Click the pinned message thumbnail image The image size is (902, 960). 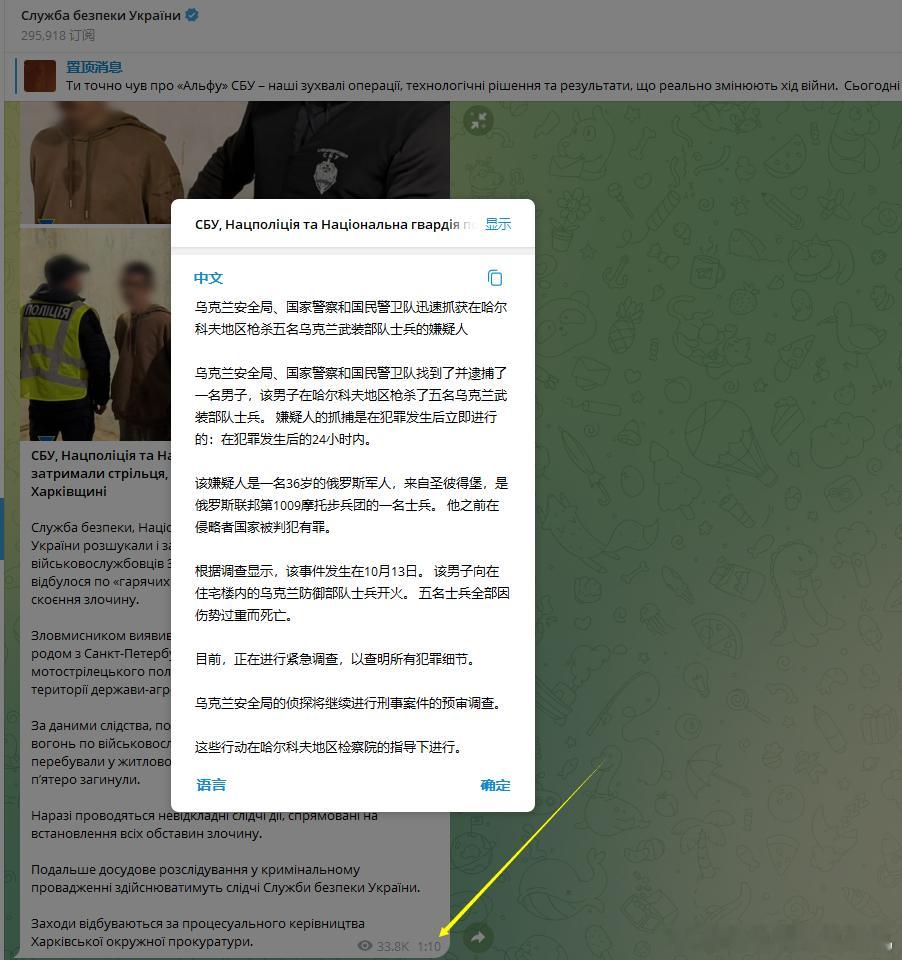[40, 76]
